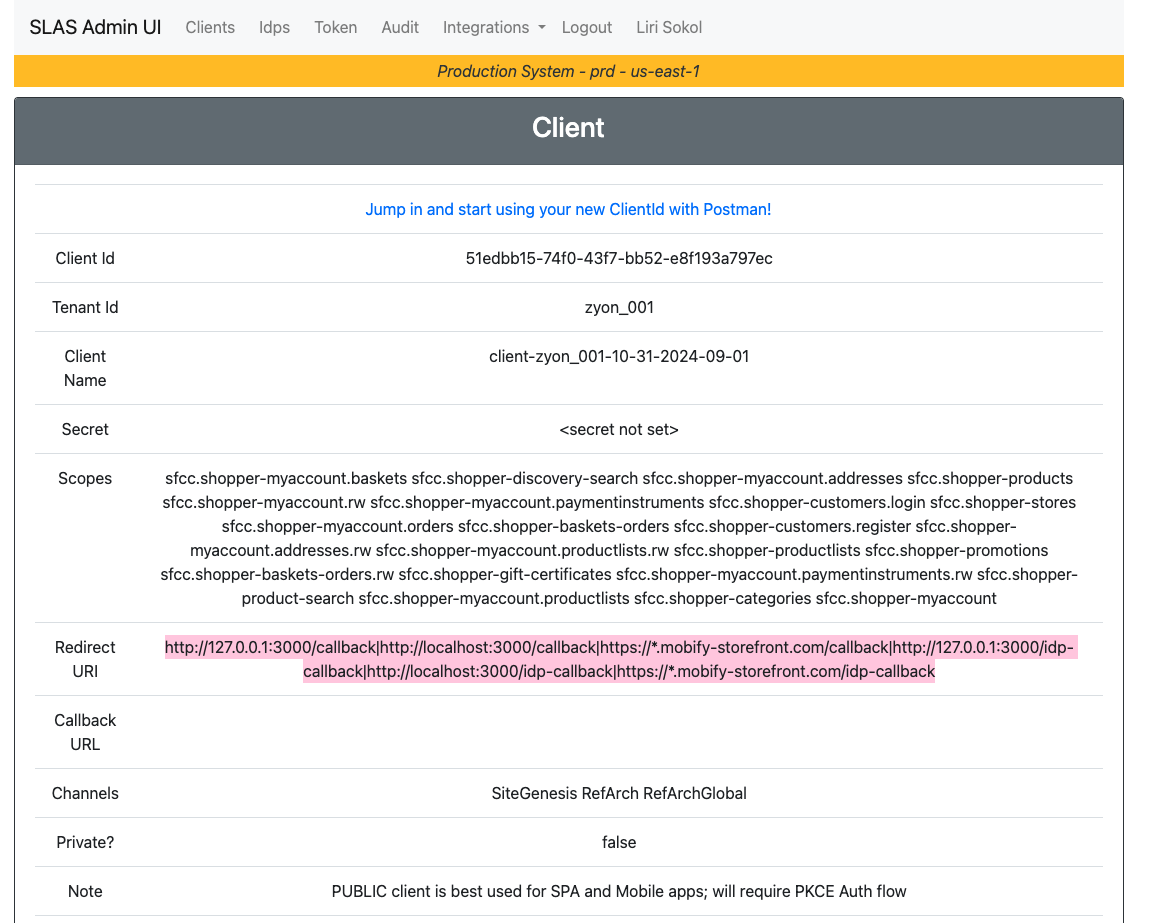
Task: Click the Channels value SiteGenesis RefArch
Action: (619, 793)
